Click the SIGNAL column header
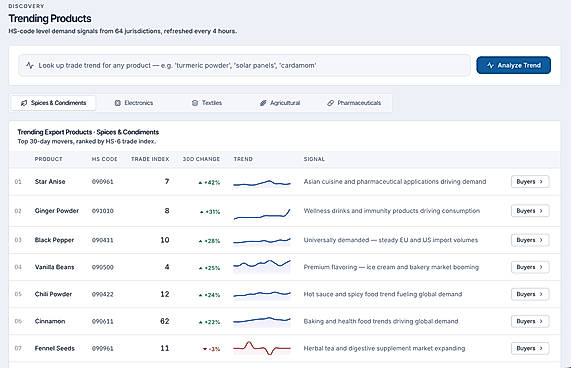 pos(314,159)
